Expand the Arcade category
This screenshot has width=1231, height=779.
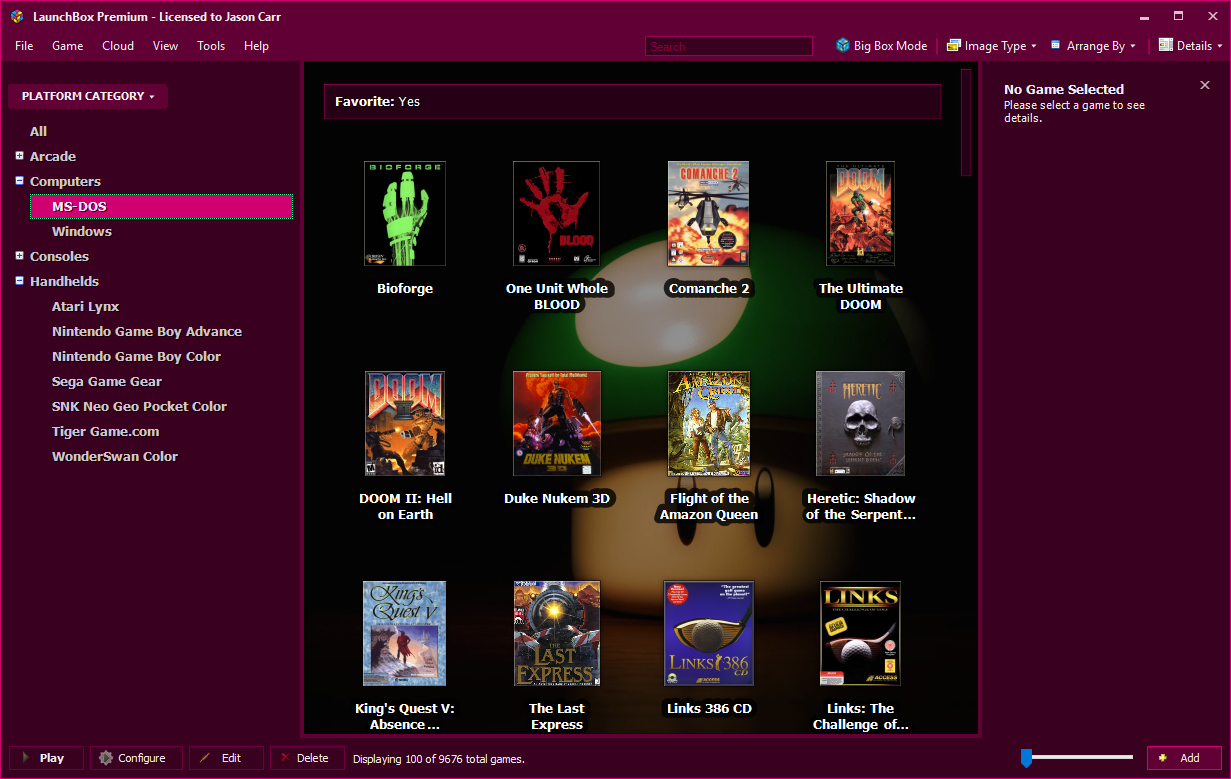(20, 156)
